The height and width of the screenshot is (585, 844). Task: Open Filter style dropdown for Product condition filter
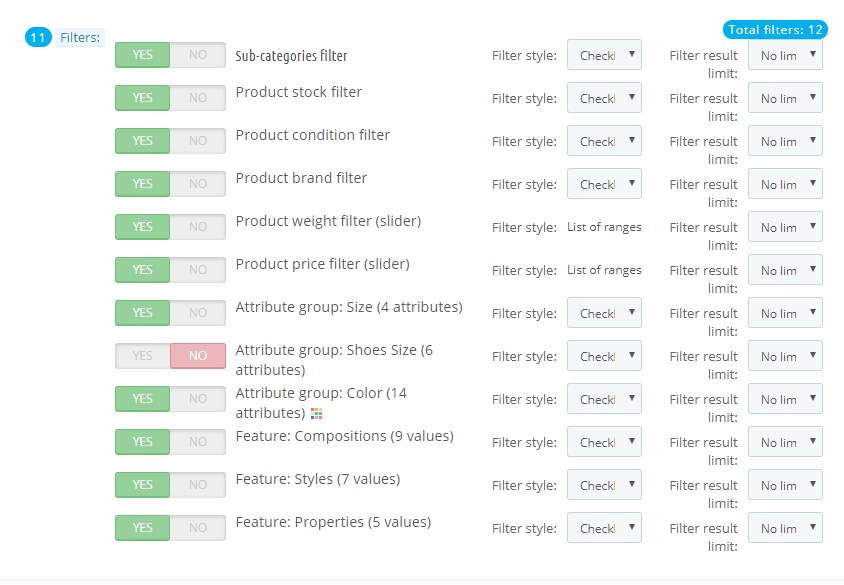click(x=604, y=141)
